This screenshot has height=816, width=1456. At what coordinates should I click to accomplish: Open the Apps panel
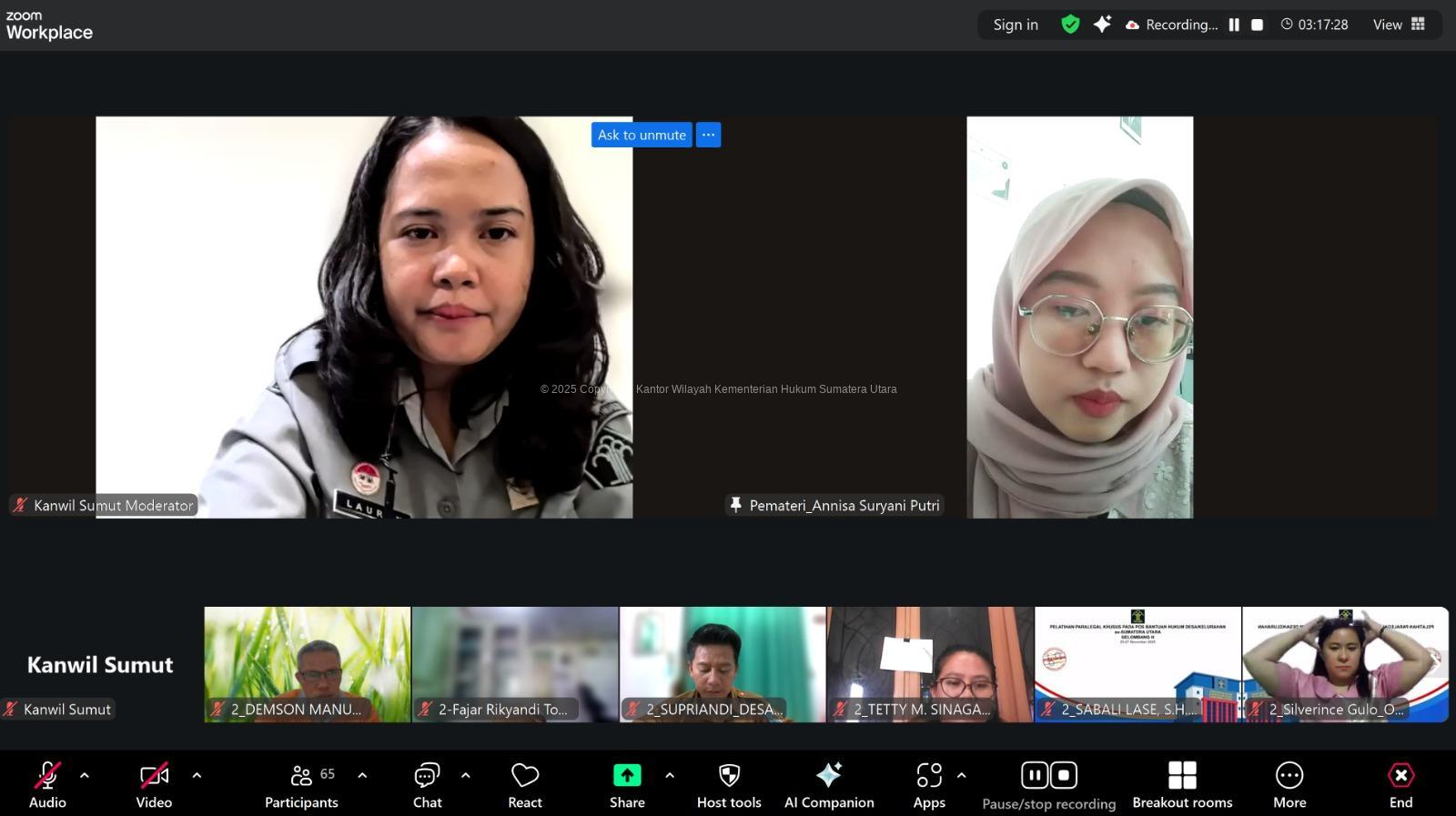point(929,785)
